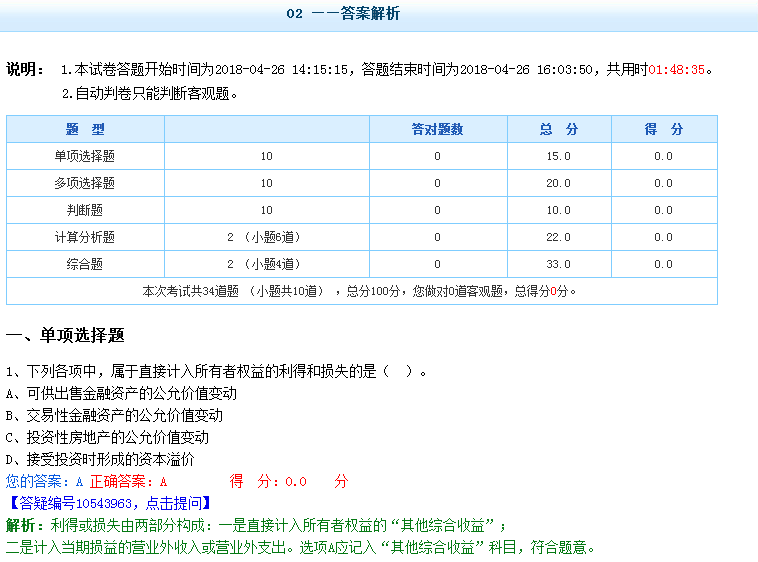The image size is (758, 562).
Task: Click the 一、单项选择题 section heading
Action: pos(65,335)
